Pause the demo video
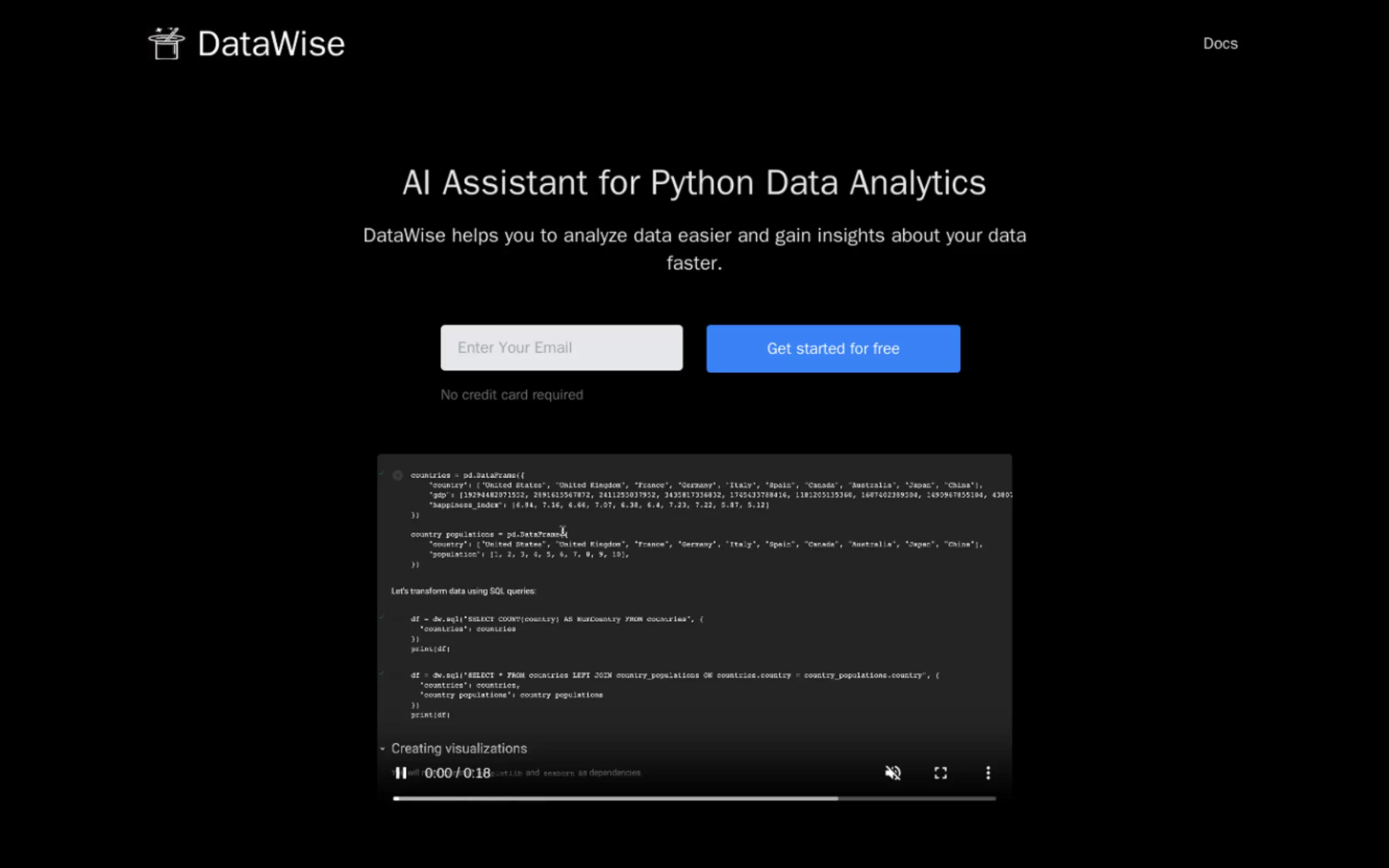This screenshot has width=1389, height=868. [401, 773]
